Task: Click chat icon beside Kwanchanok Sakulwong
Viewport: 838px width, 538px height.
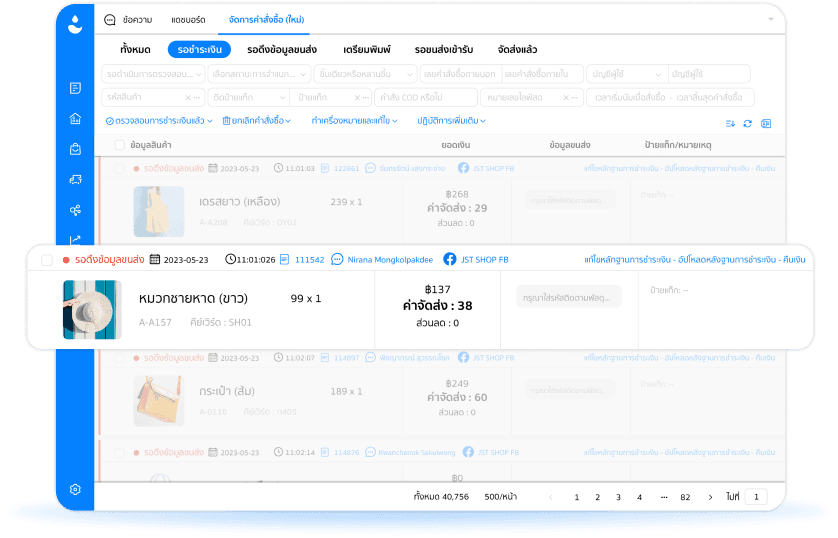Action: (x=370, y=452)
